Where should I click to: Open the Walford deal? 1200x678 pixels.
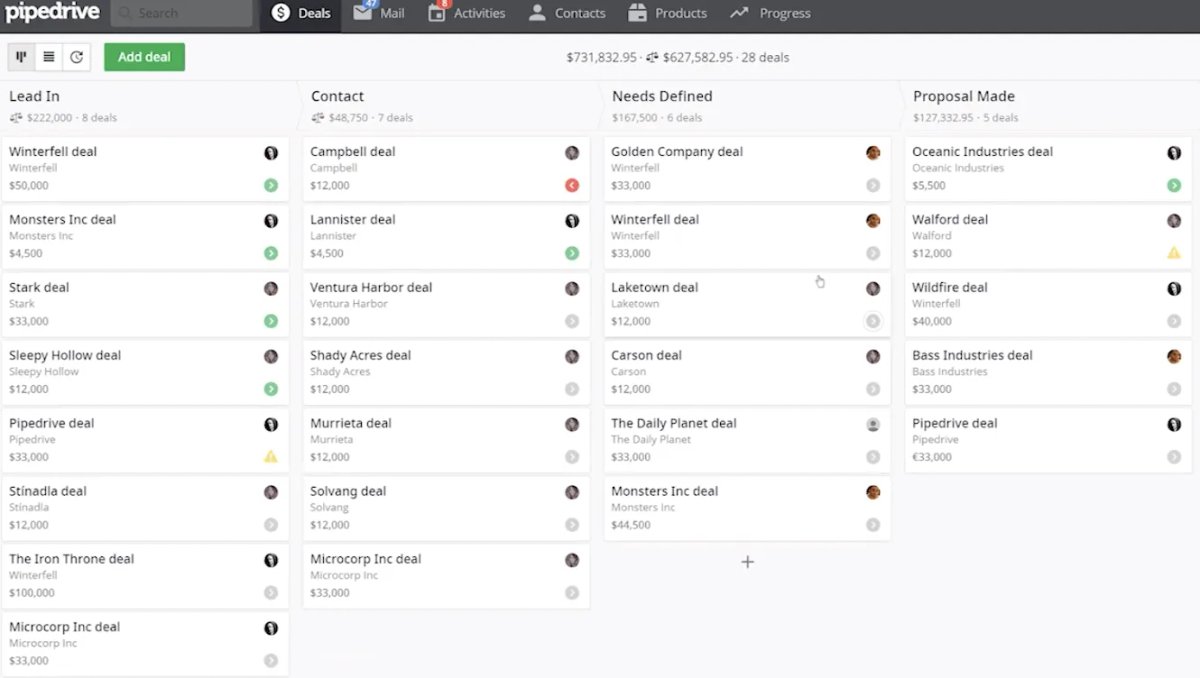click(1048, 237)
